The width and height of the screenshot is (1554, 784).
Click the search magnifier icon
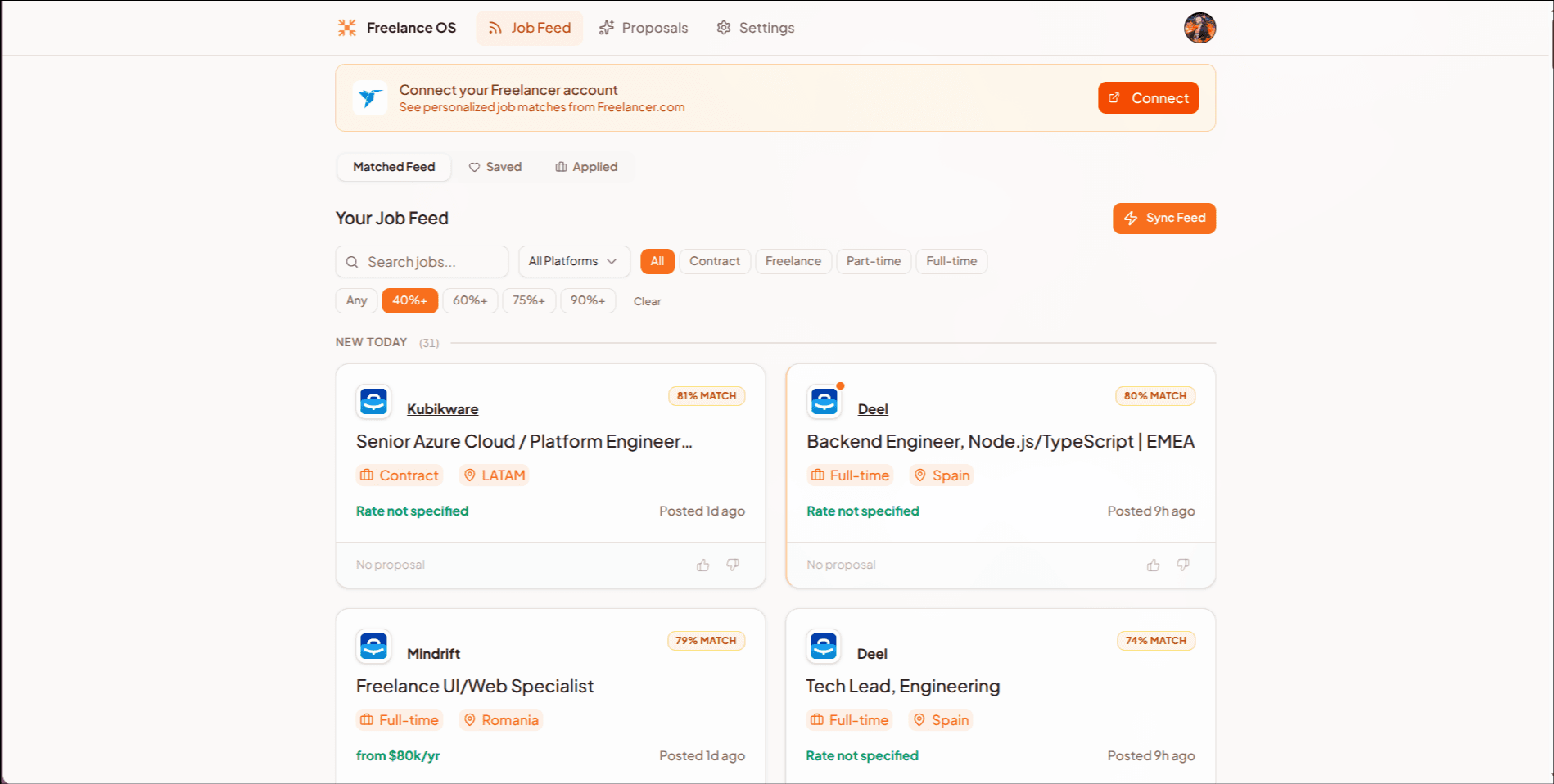[x=352, y=262]
